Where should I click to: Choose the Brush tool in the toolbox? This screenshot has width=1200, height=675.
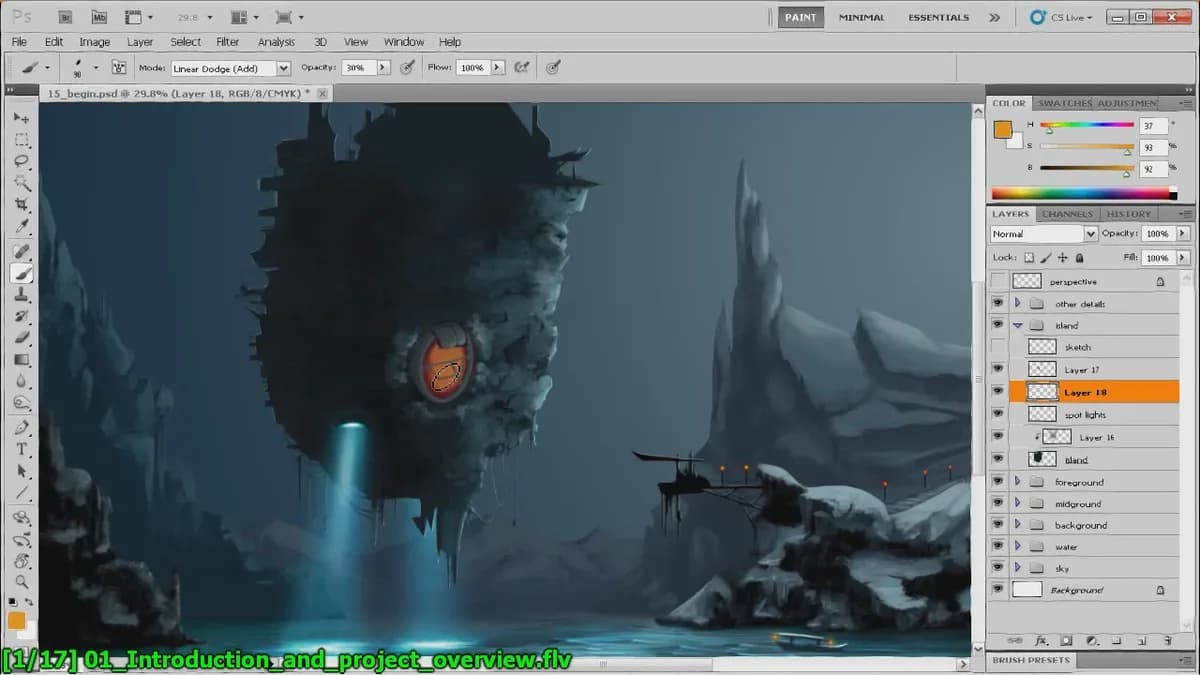click(x=21, y=272)
